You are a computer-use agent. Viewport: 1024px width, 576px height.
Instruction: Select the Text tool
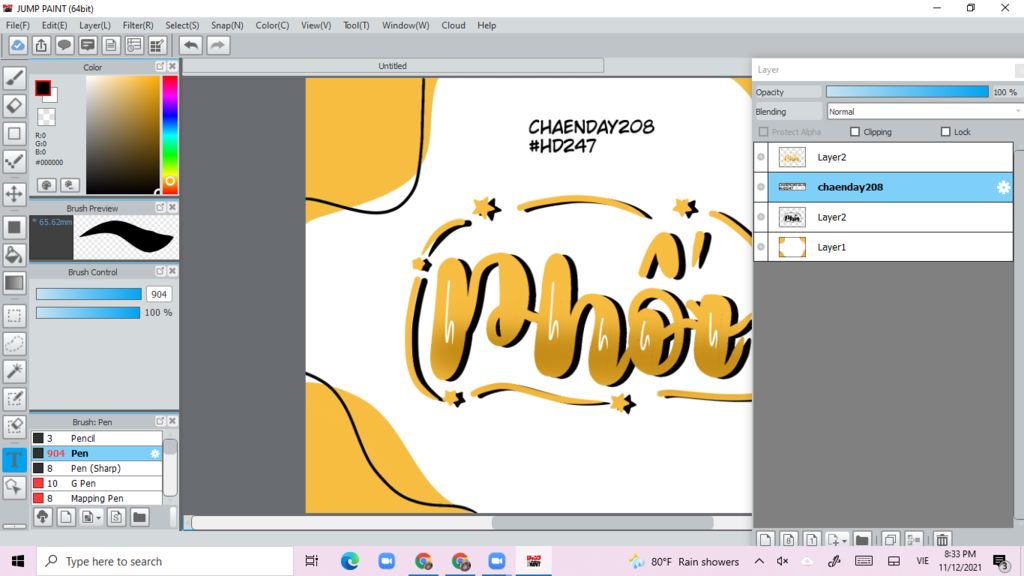point(14,460)
